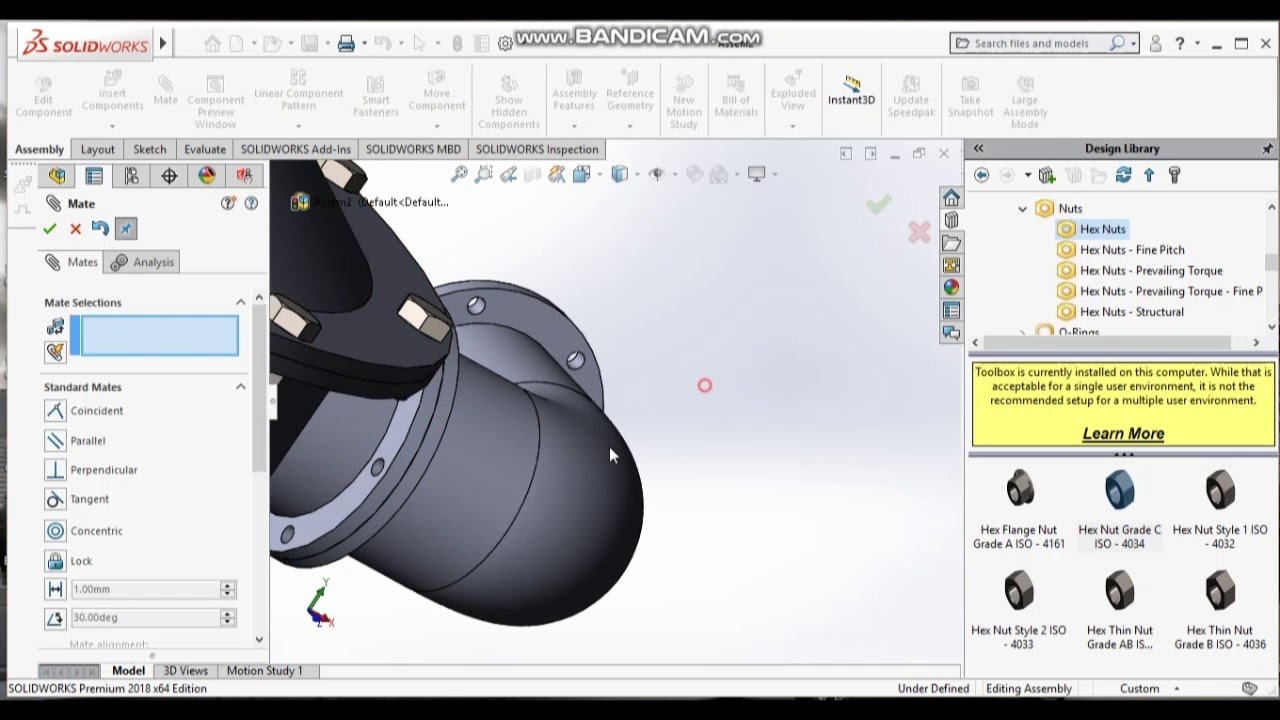This screenshot has height=720, width=1280.
Task: Open the Help question mark menu
Action: pos(1180,43)
